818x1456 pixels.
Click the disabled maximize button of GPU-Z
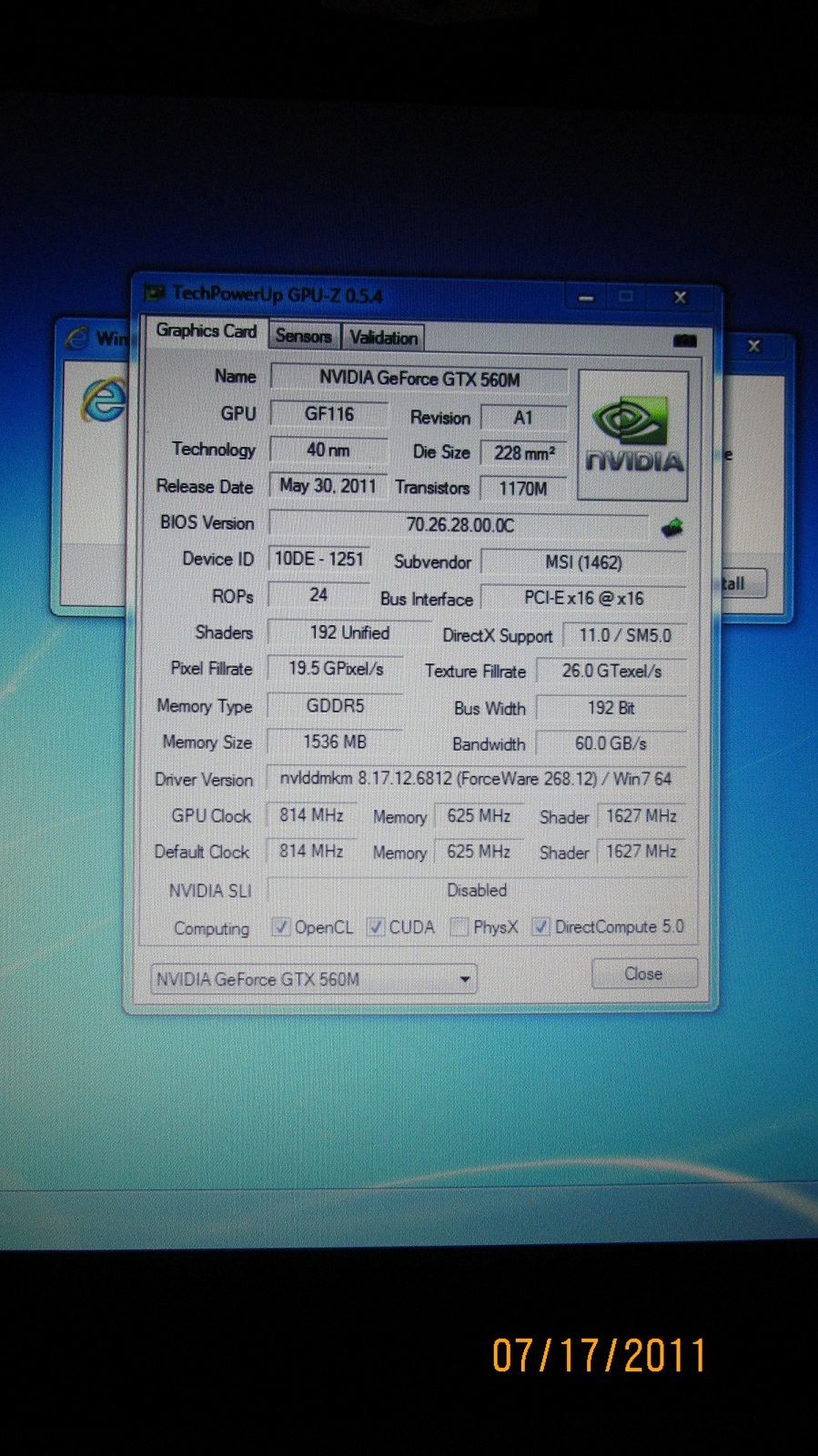[626, 297]
